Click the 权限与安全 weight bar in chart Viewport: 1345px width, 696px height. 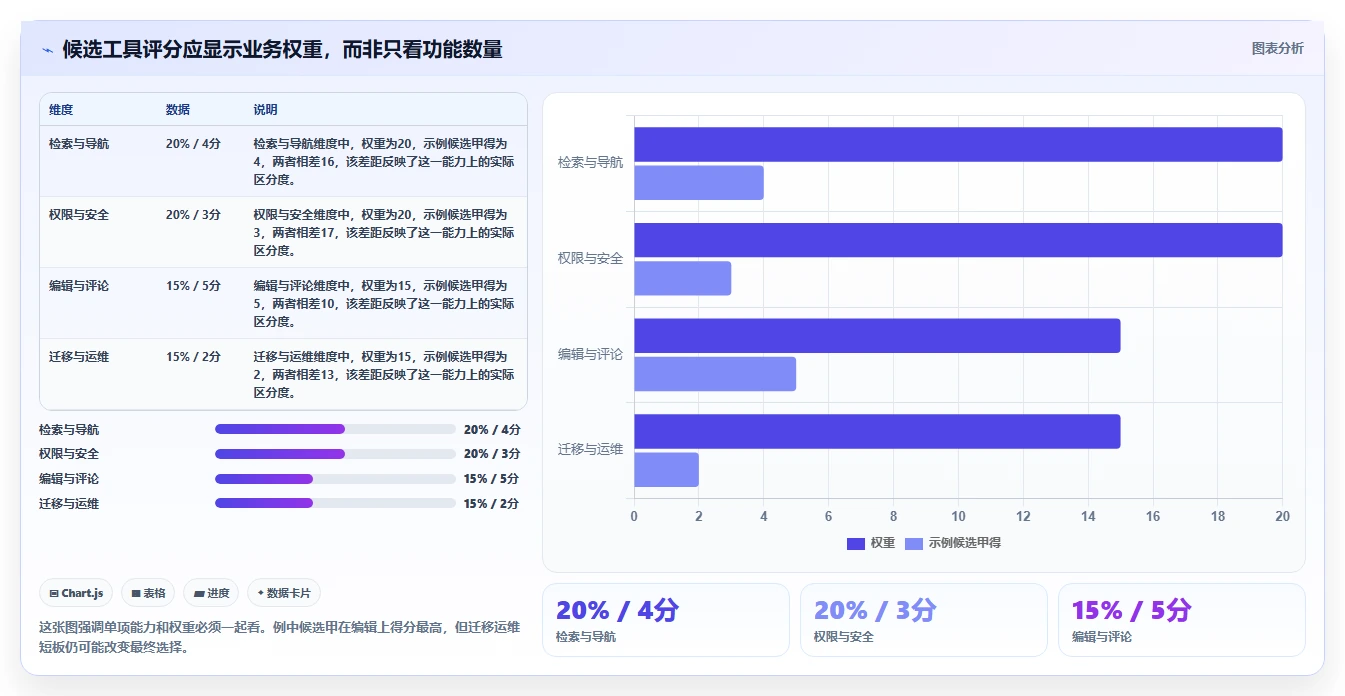click(x=958, y=240)
